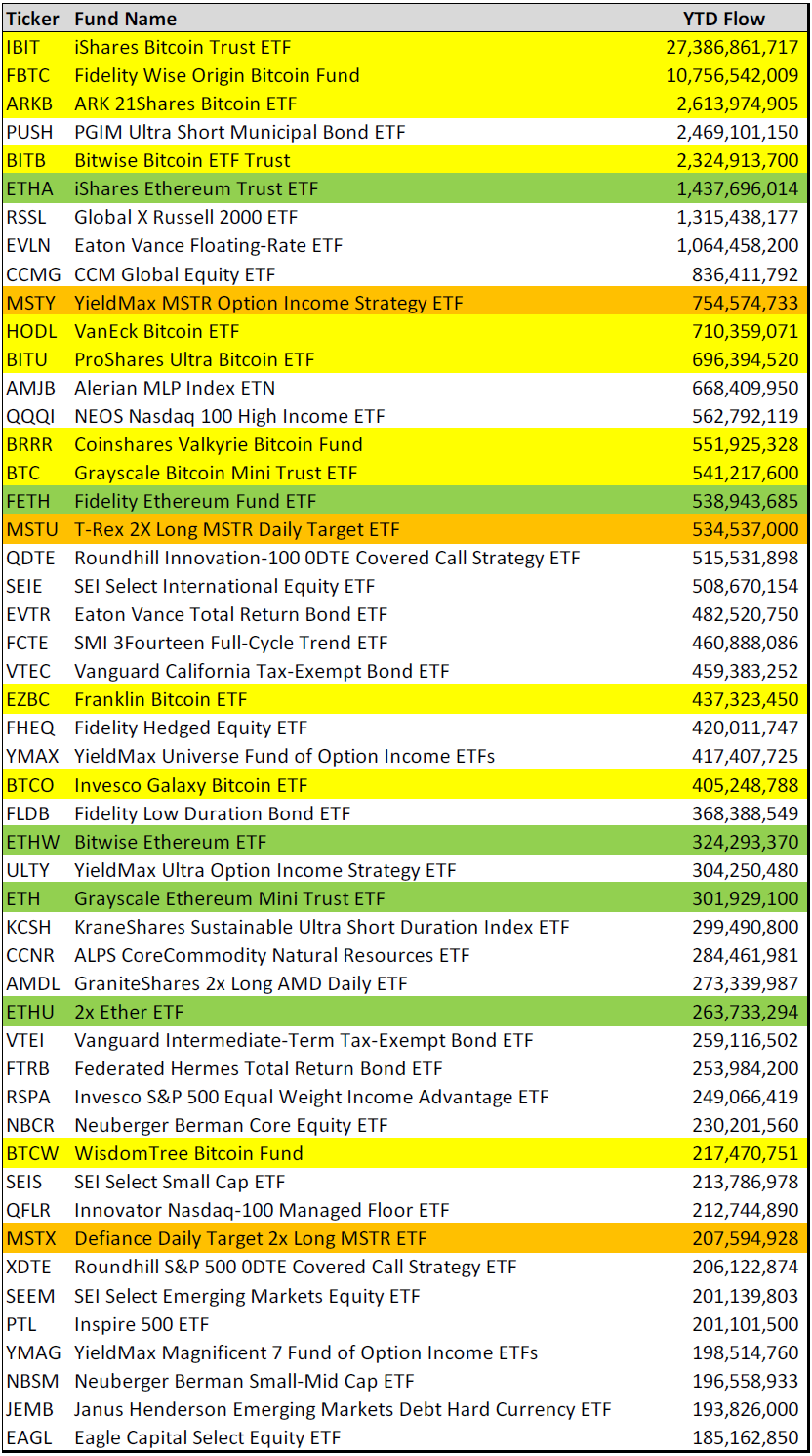Click the 2x Ether ETF cell
Viewport: 812px width, 1456px height.
128,1012
